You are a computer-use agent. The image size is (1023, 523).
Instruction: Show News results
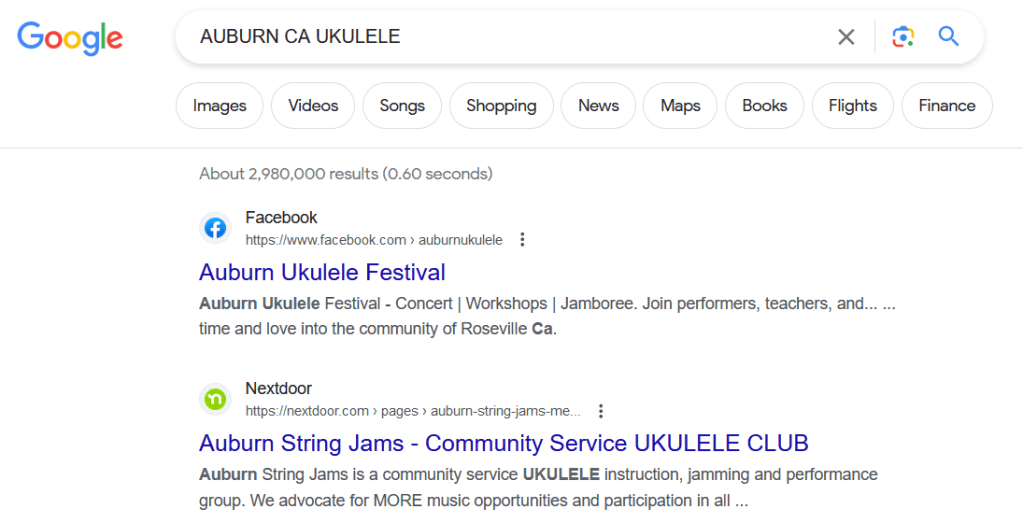click(x=598, y=106)
